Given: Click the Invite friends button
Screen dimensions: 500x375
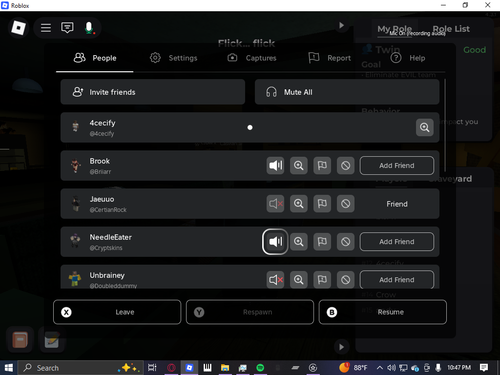Looking at the screenshot, I should [153, 92].
